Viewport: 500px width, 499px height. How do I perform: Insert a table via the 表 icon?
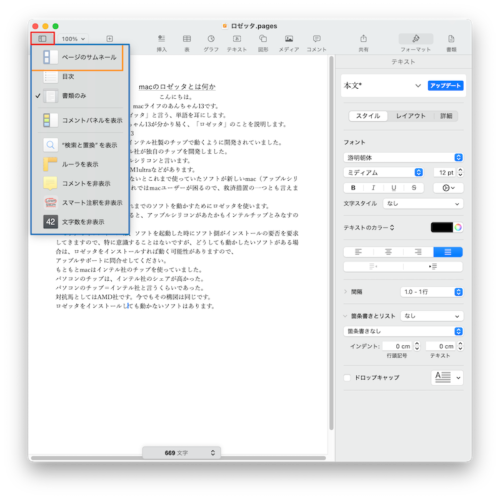pos(187,43)
